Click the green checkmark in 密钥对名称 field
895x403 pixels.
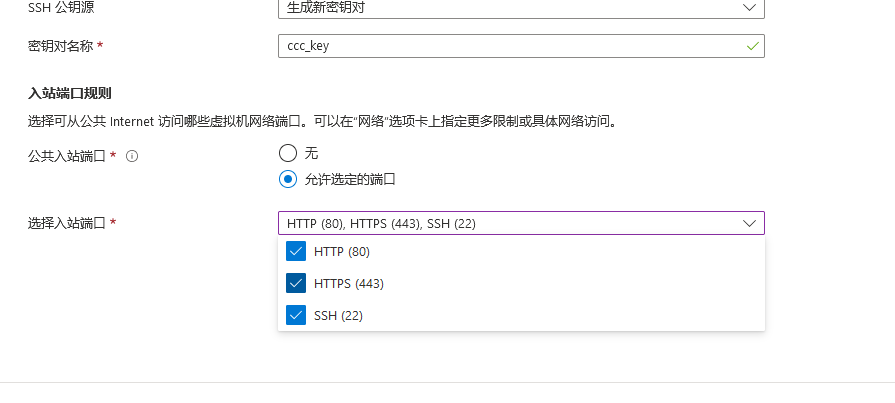point(752,46)
